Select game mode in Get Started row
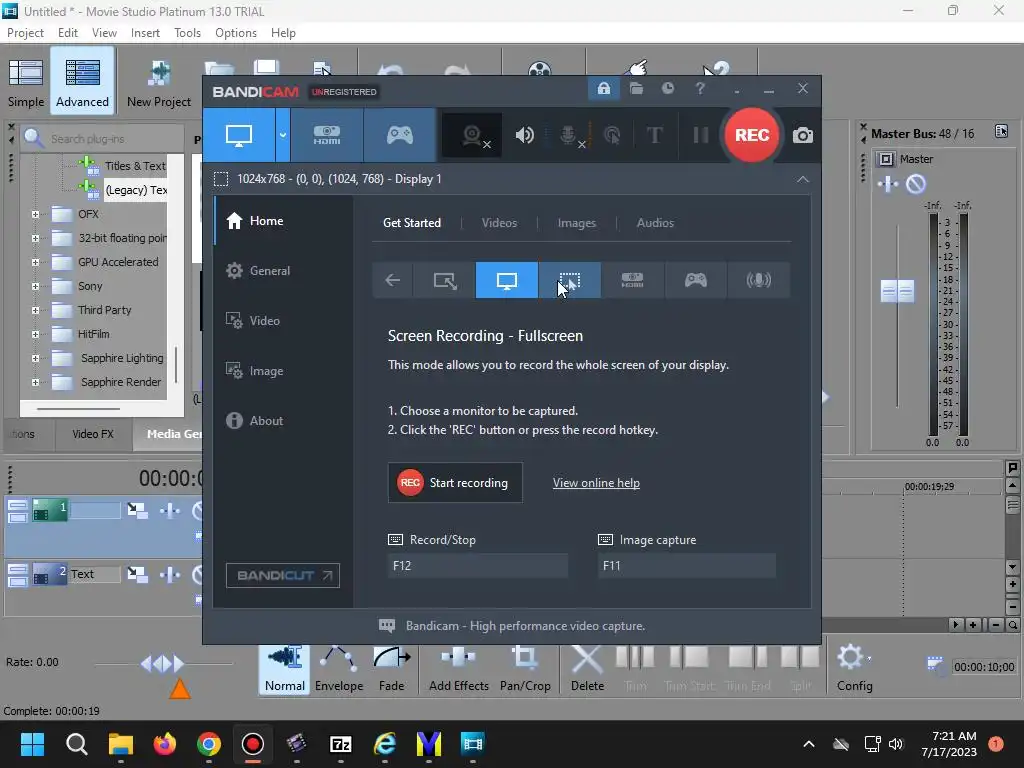This screenshot has width=1024, height=768. 696,280
